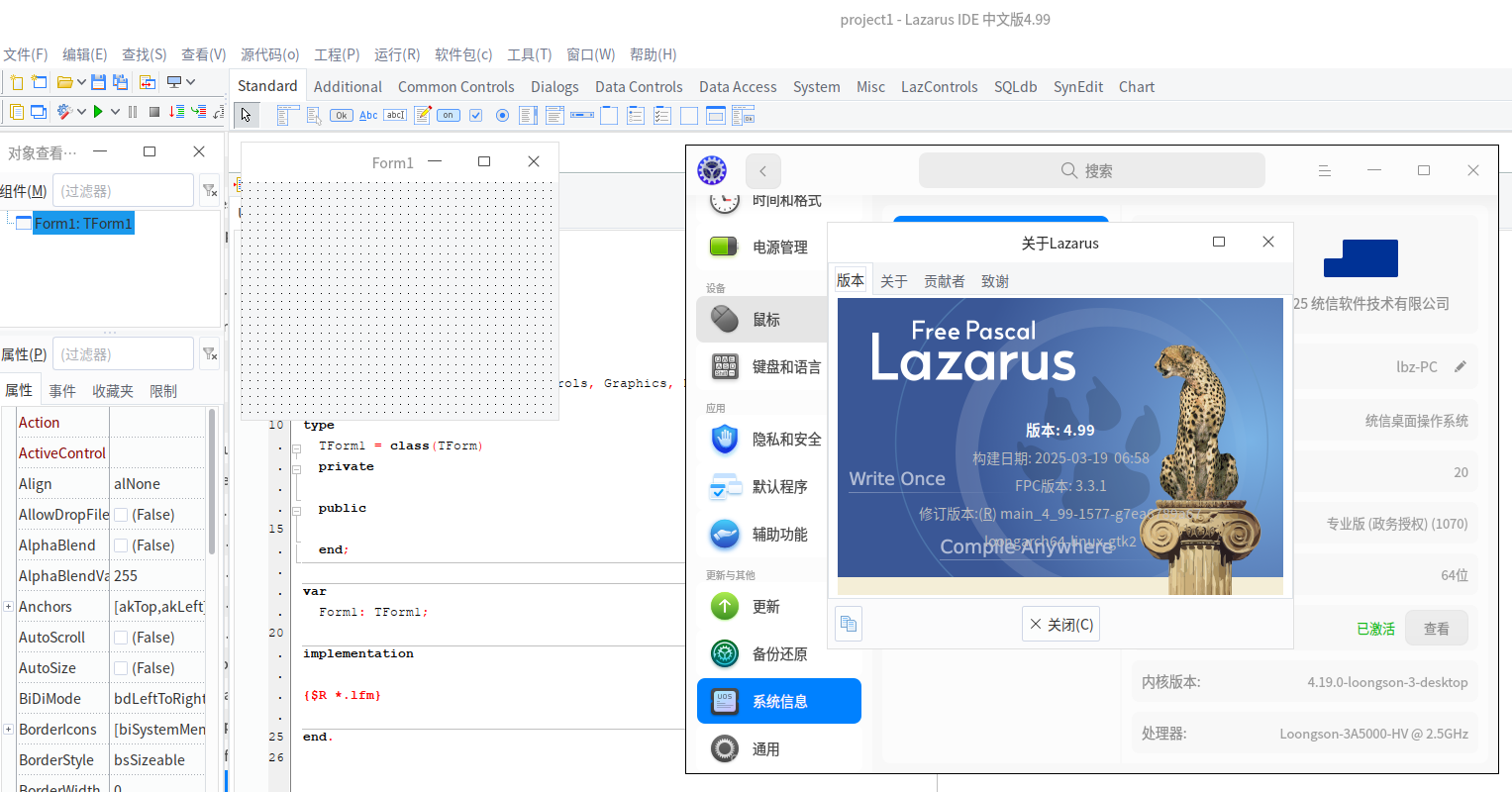Click the New Unit toolbar icon
Screen dimensions: 1512x792
tap(17, 82)
